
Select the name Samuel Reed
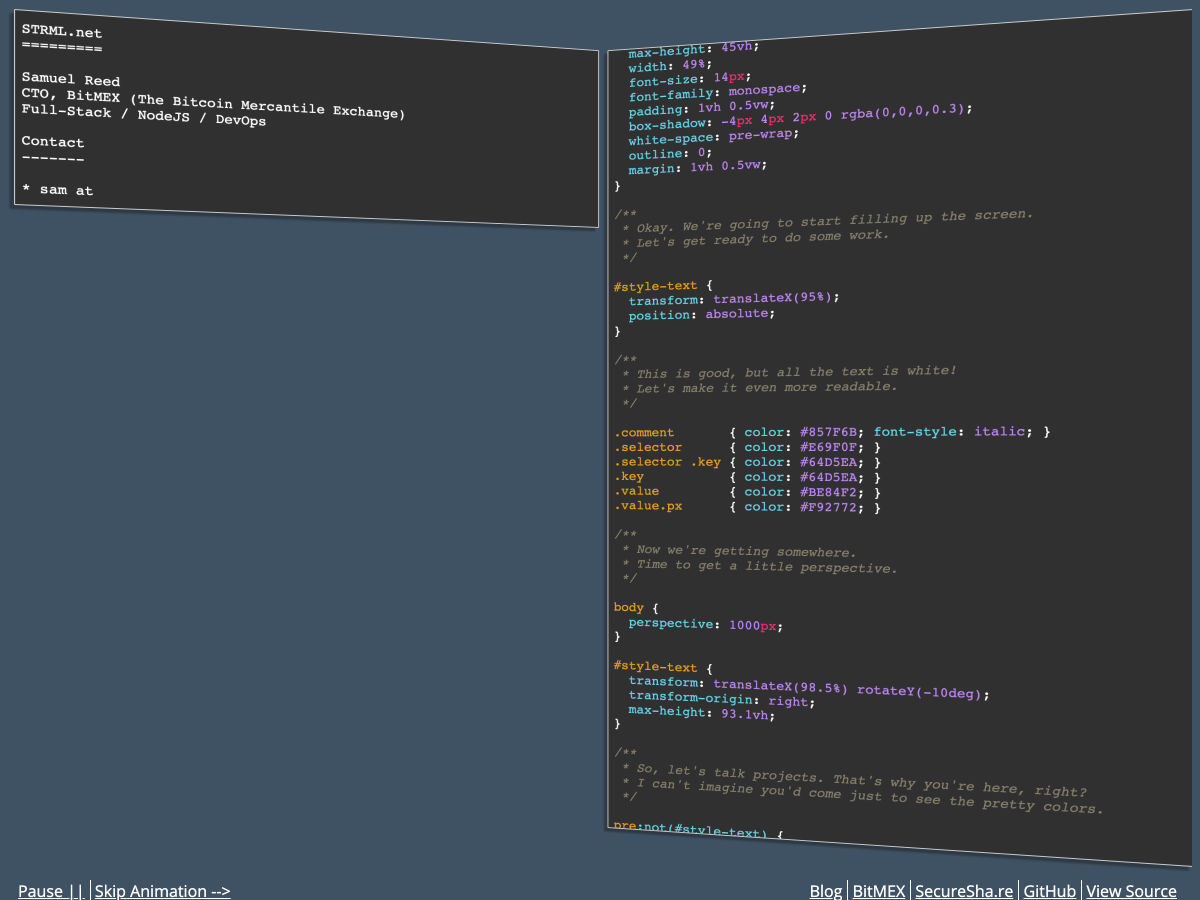71,80
